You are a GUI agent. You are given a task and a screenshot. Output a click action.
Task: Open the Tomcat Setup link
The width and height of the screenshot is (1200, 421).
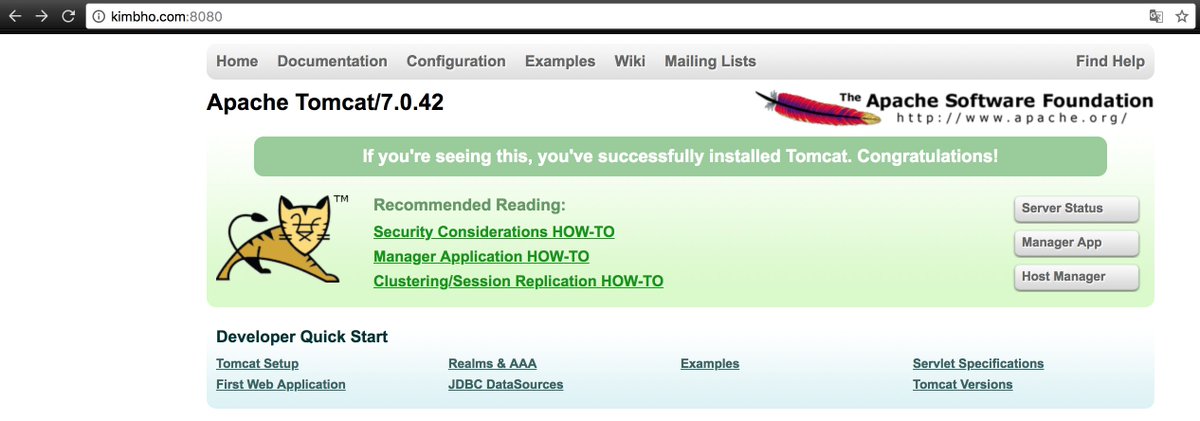257,364
